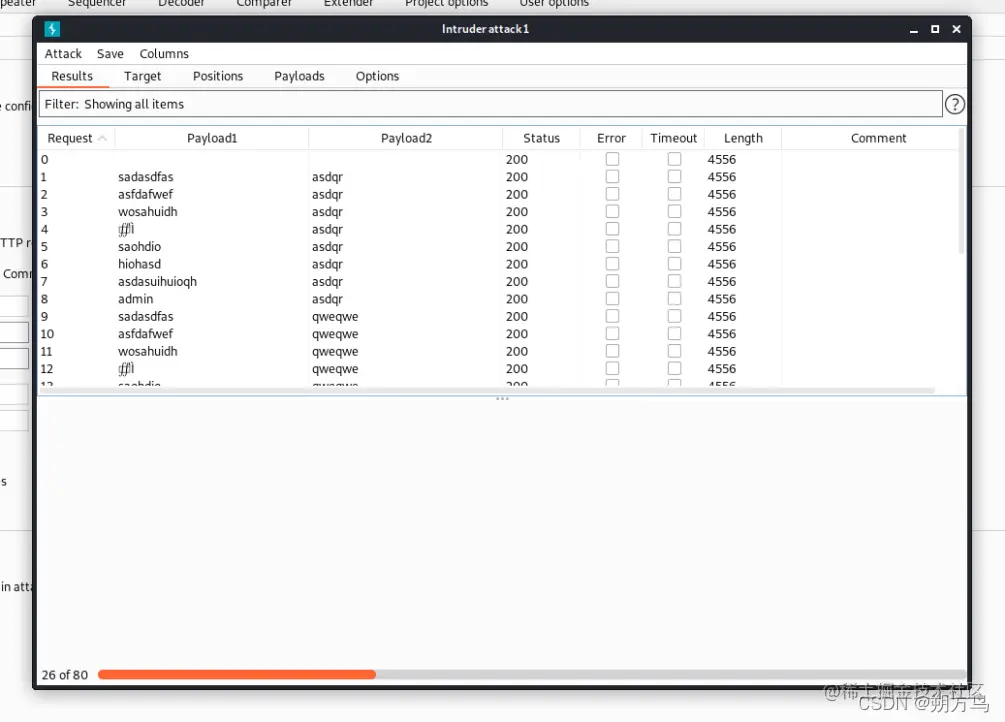The height and width of the screenshot is (722, 1005).
Task: Select the row with payload sadasdfas and asdqr
Action: tap(499, 176)
